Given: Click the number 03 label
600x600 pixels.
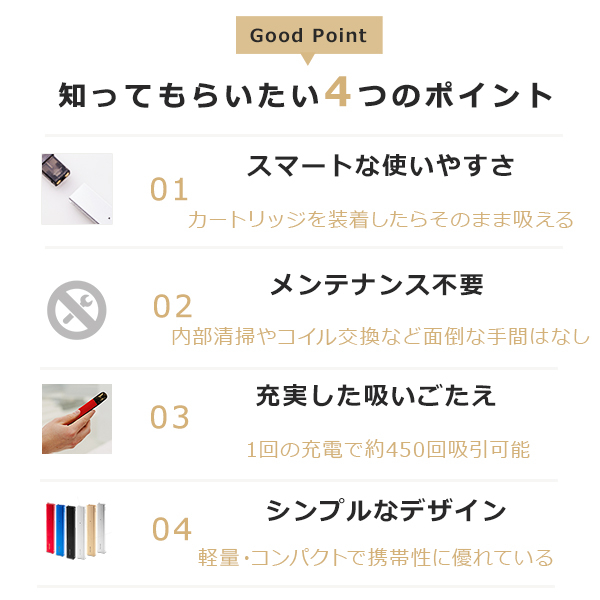Looking at the screenshot, I should coord(169,418).
